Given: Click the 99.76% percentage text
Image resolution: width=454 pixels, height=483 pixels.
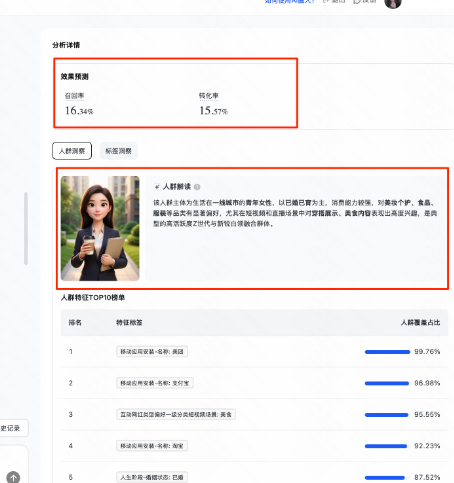Looking at the screenshot, I should pyautogui.click(x=427, y=352).
